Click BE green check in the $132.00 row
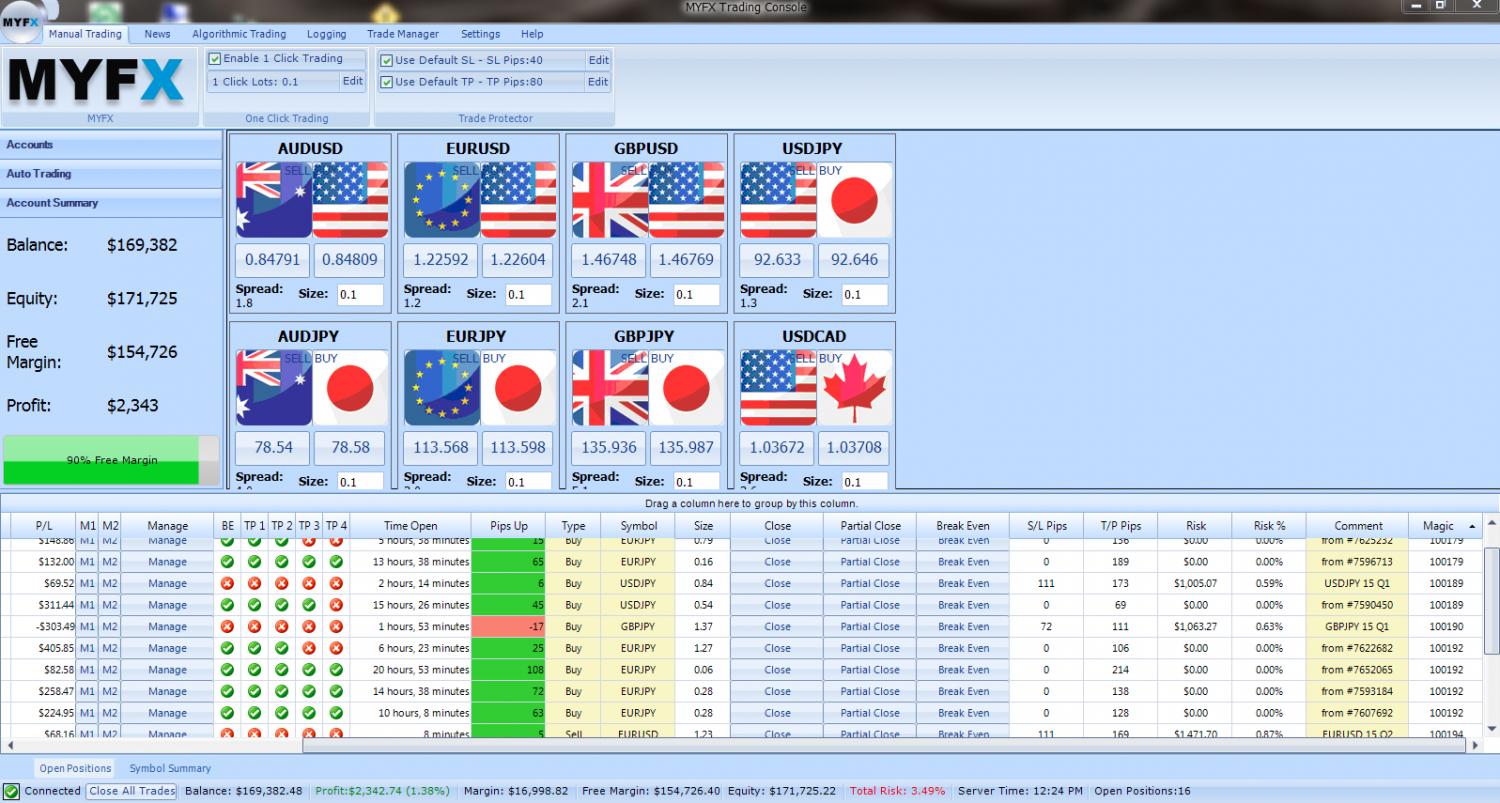This screenshot has height=803, width=1500. tap(227, 562)
